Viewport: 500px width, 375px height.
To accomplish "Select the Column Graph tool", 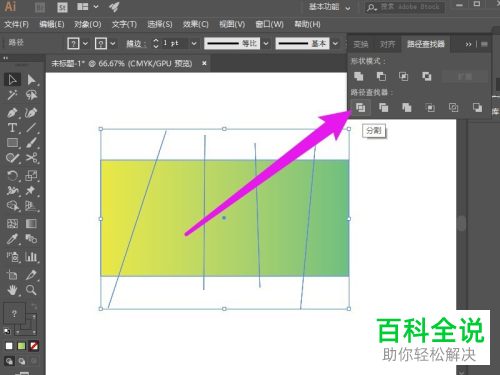I will (x=32, y=256).
